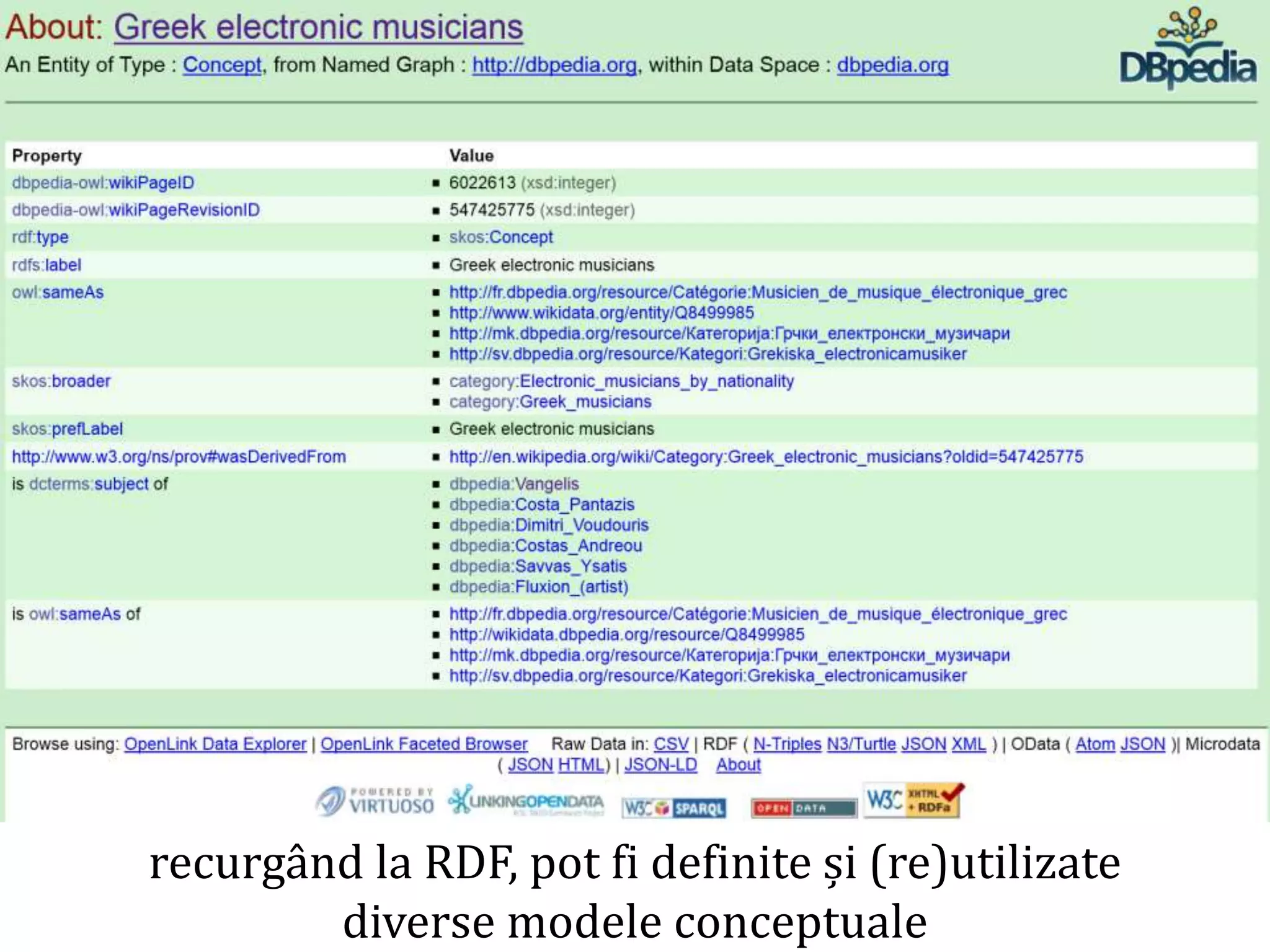This screenshot has height=952, width=1270.
Task: Open the http://dbpedia.org named graph link
Action: click(x=554, y=64)
